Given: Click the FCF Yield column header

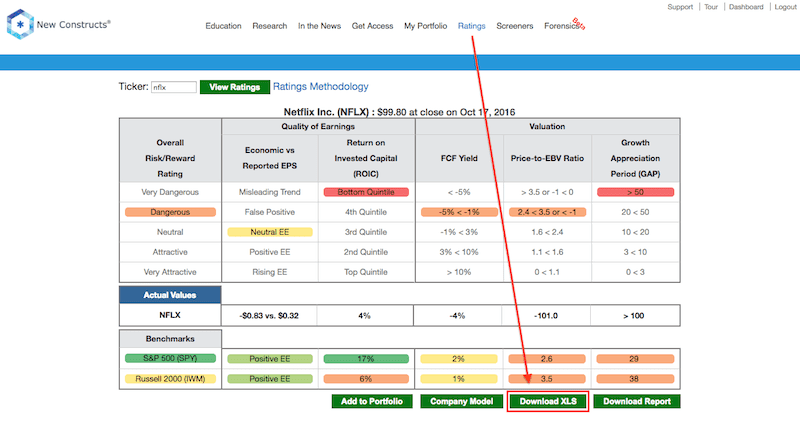Looking at the screenshot, I should pyautogui.click(x=459, y=158).
